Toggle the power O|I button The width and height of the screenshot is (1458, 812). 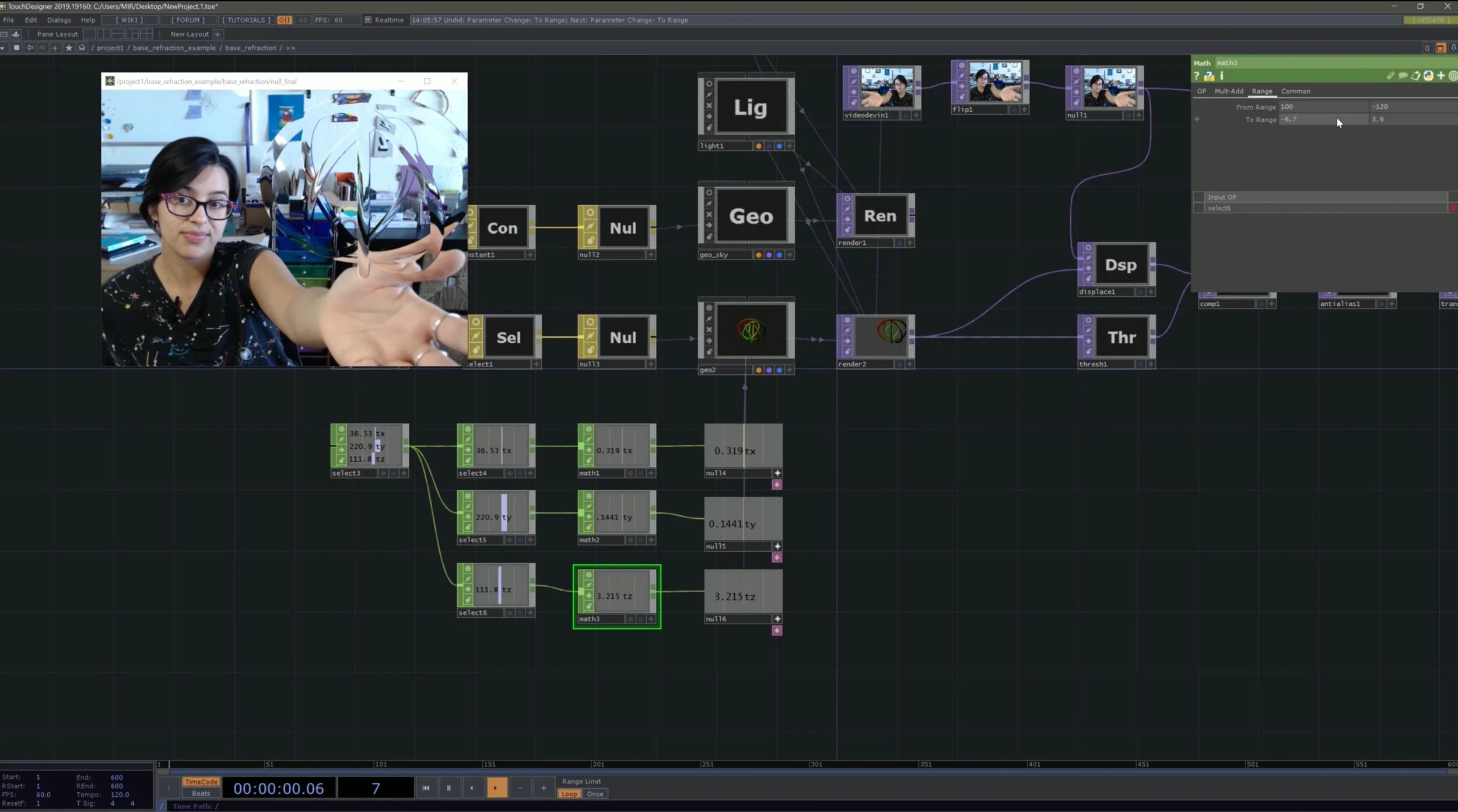[x=284, y=20]
